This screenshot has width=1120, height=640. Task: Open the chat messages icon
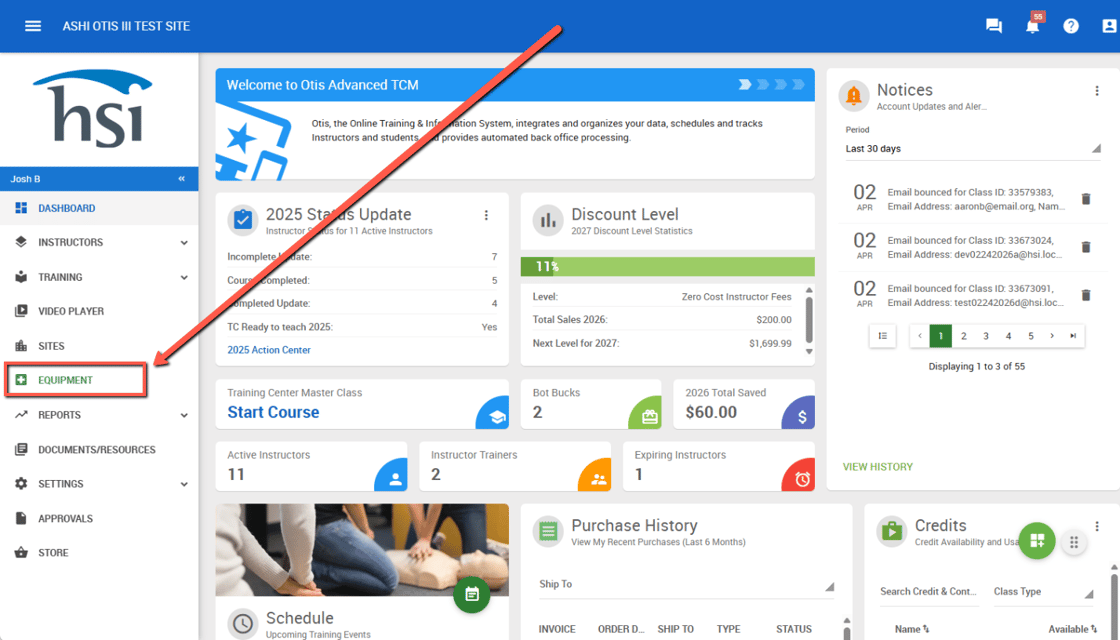click(x=993, y=26)
